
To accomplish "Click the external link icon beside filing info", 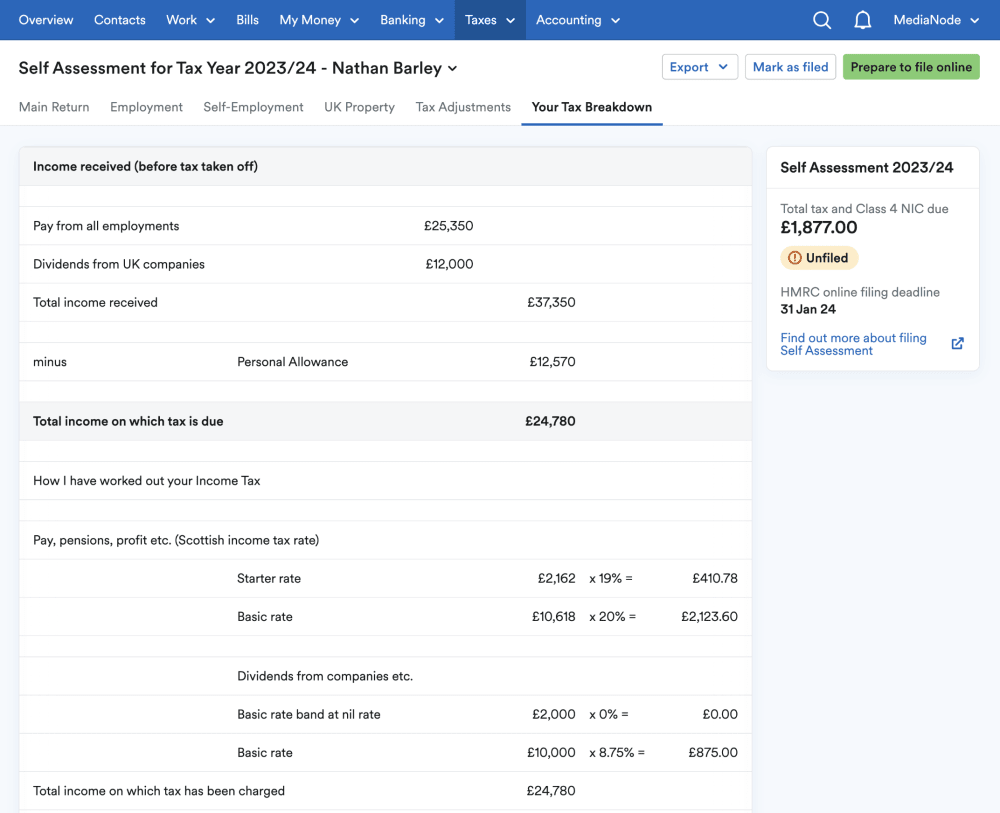I will coord(957,344).
